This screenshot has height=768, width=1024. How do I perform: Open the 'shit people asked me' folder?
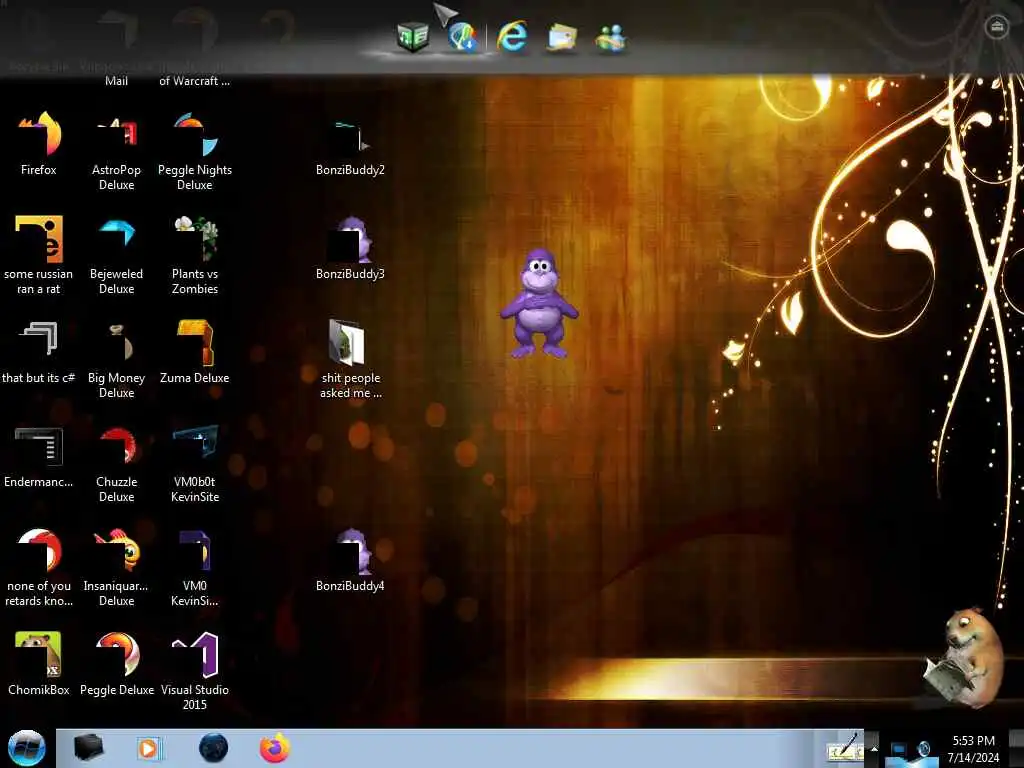(x=350, y=359)
